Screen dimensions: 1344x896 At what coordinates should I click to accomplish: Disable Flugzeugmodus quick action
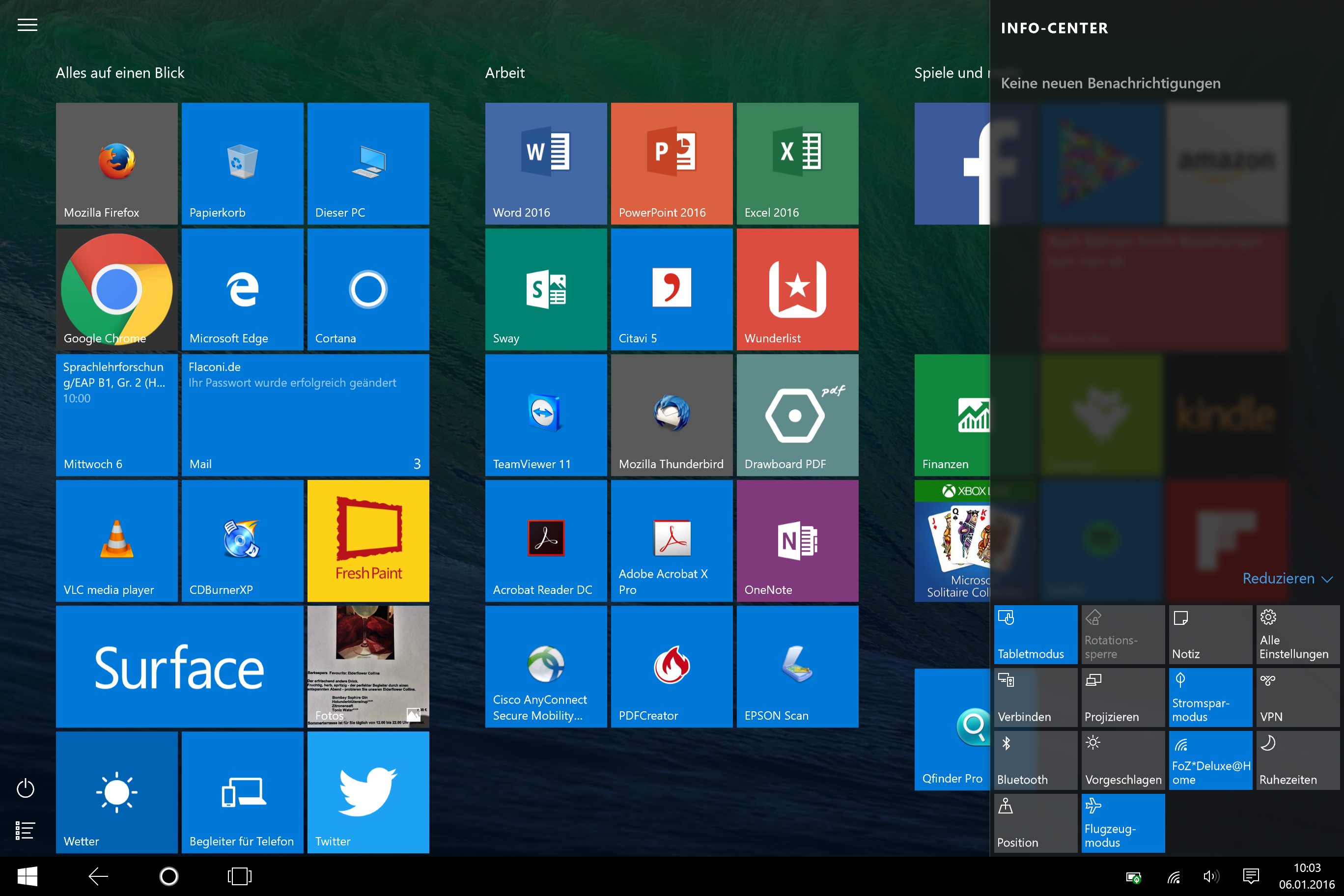[x=1122, y=823]
